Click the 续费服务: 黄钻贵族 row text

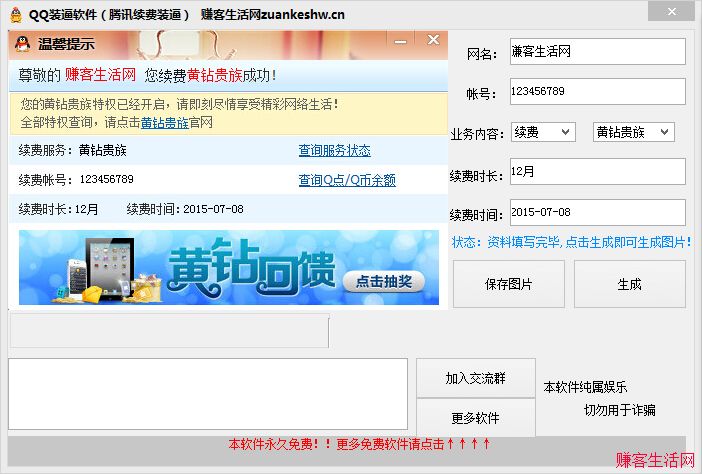[x=73, y=150]
